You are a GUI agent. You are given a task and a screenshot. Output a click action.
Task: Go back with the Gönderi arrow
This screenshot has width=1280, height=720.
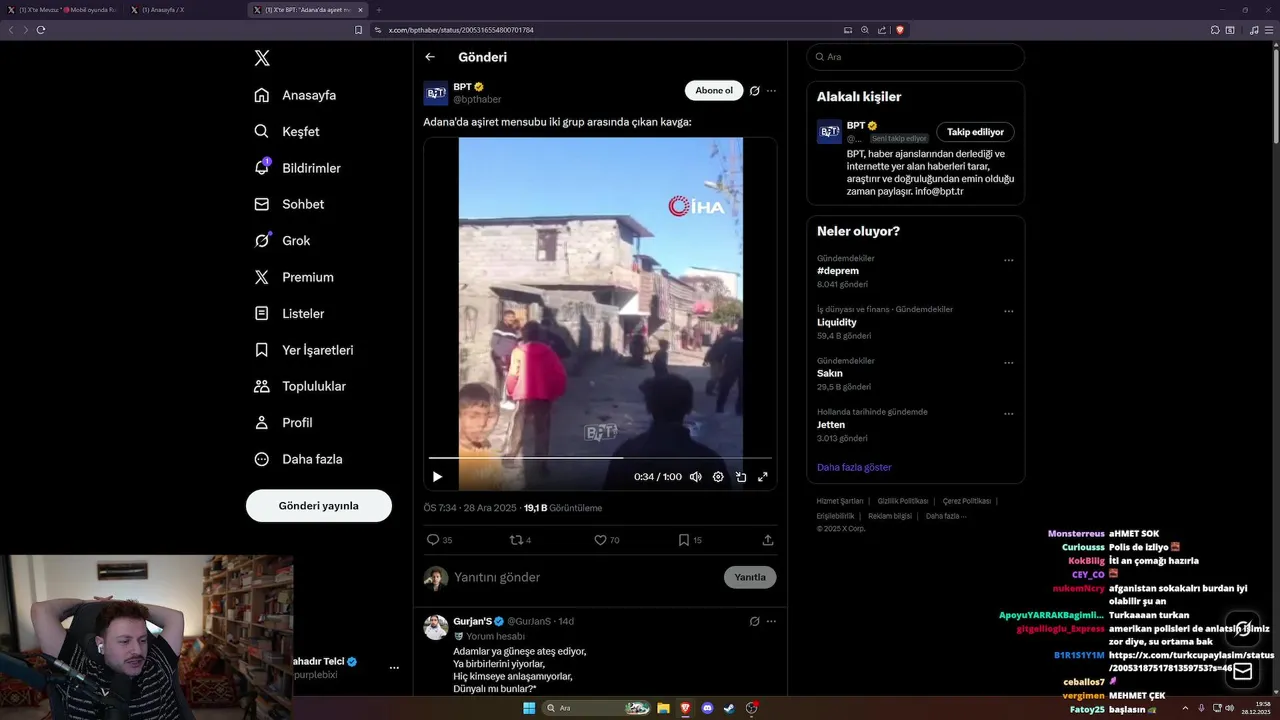point(430,57)
